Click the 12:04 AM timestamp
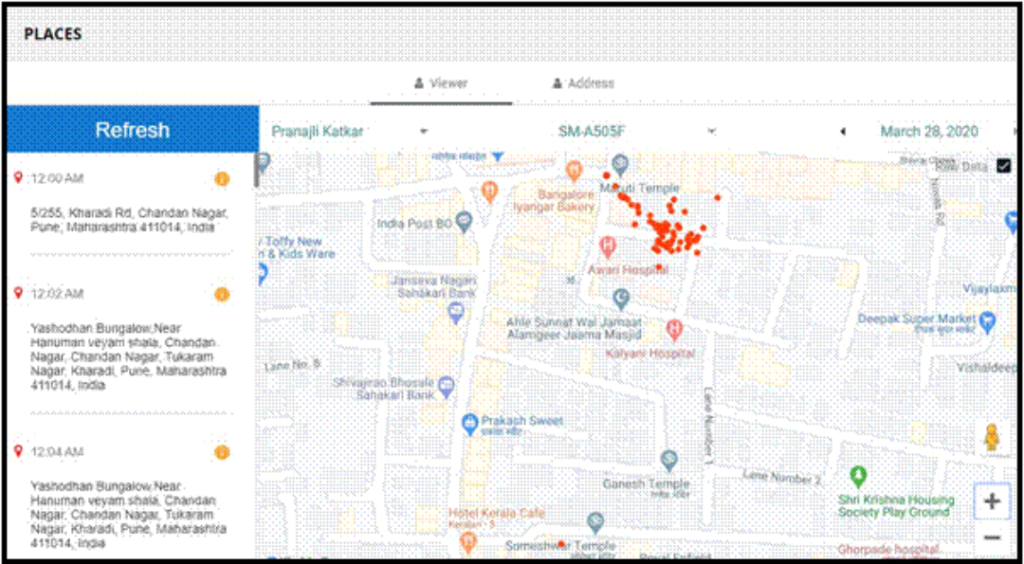1024x564 pixels. click(57, 452)
